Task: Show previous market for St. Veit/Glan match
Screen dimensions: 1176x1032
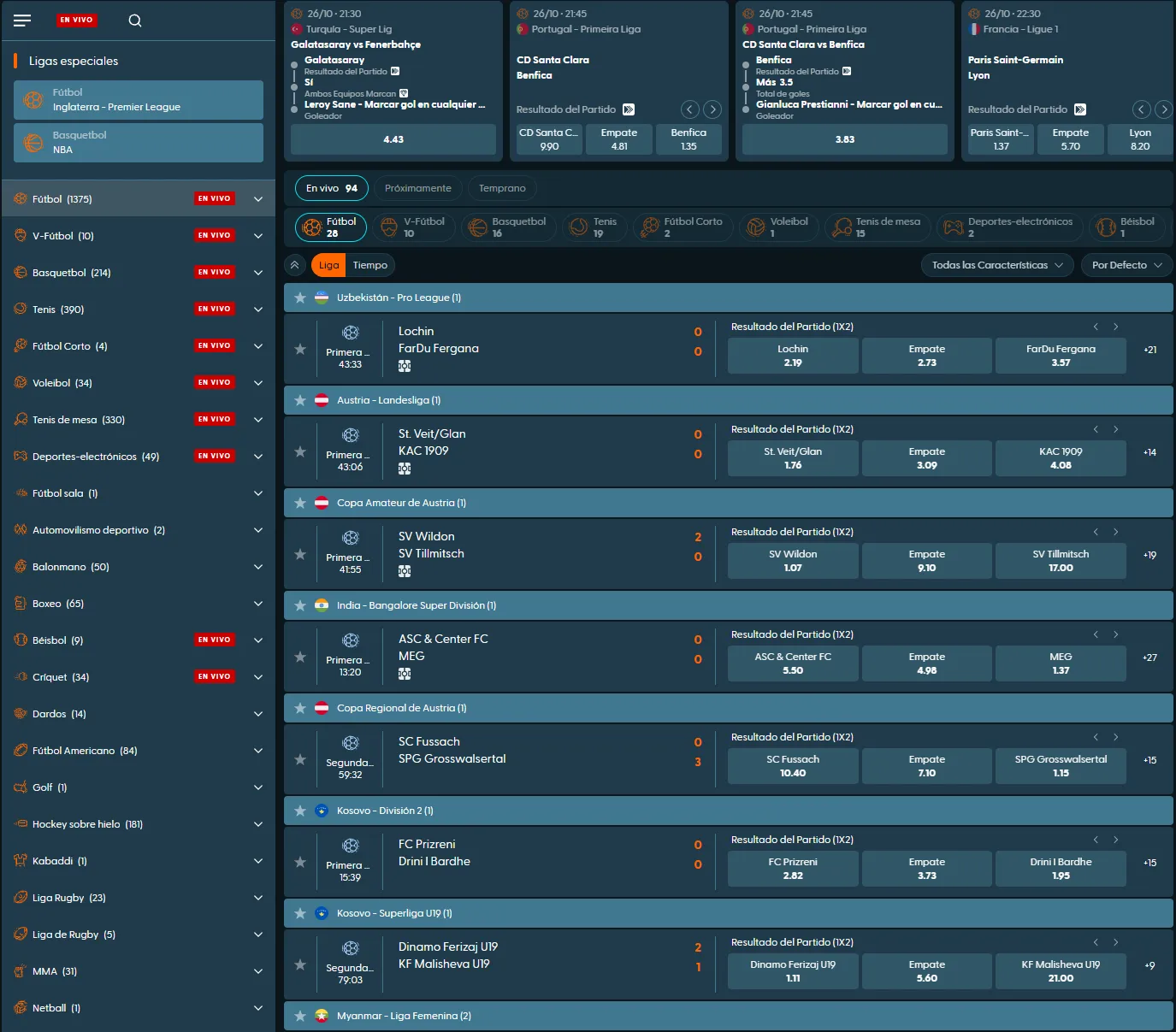Action: tap(1096, 429)
